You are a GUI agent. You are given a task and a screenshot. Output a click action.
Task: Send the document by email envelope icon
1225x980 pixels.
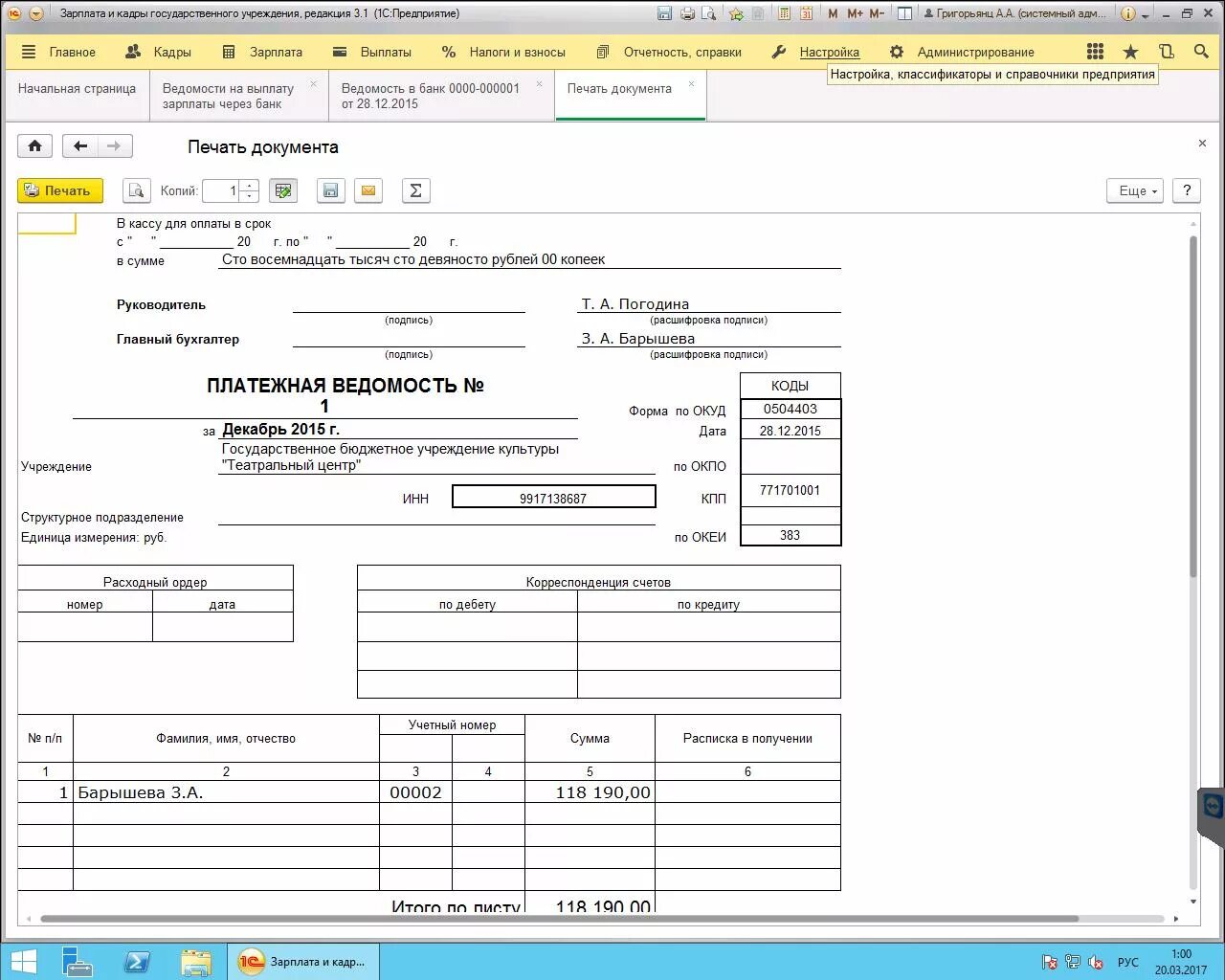click(368, 190)
